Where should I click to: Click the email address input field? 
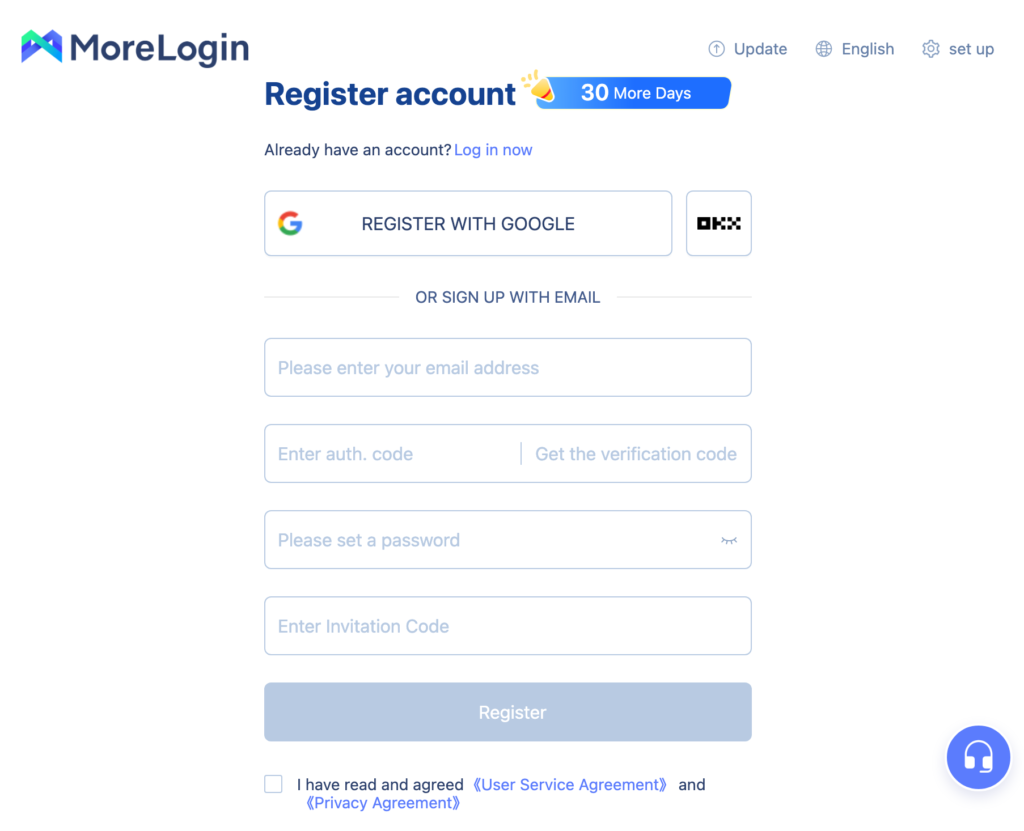[x=507, y=367]
